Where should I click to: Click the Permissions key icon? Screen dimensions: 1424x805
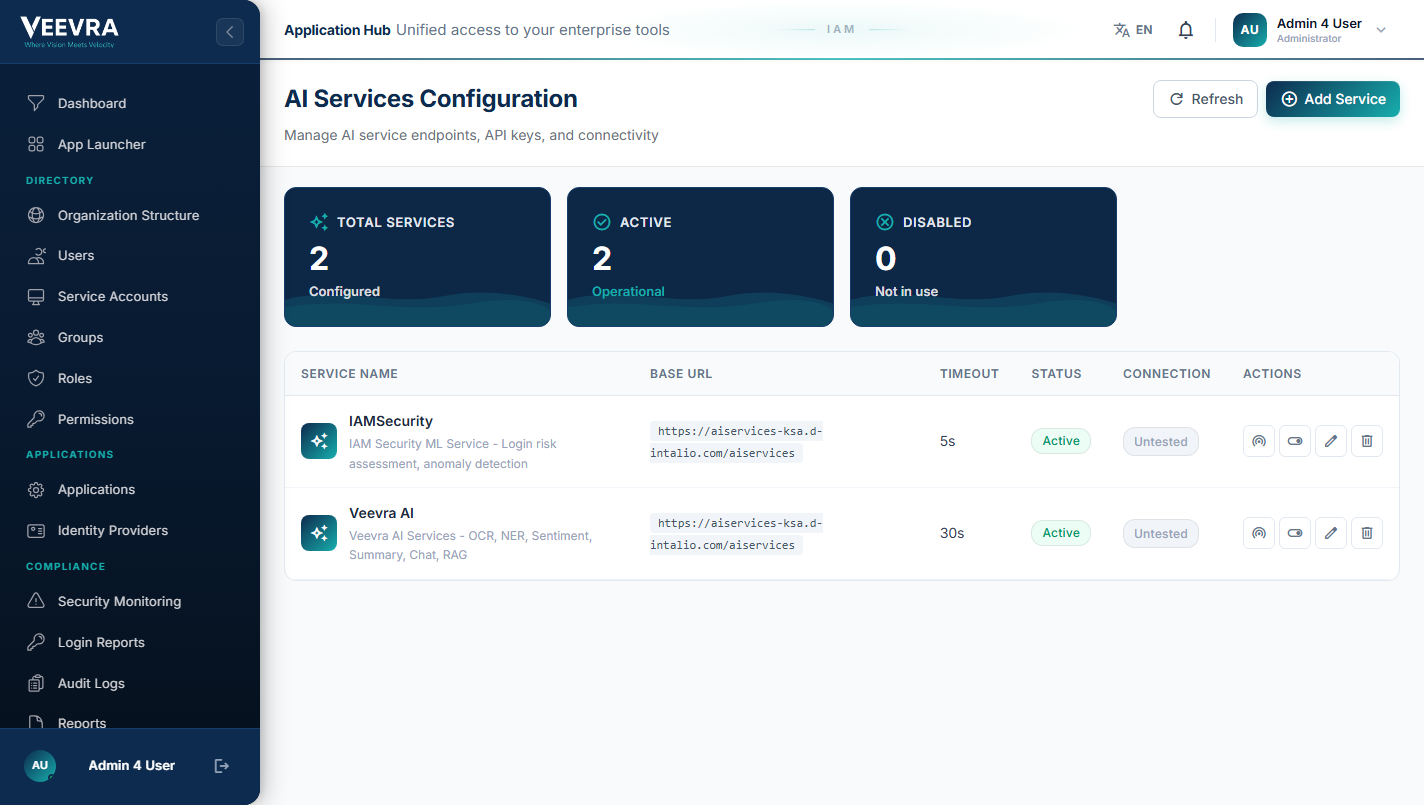36,420
